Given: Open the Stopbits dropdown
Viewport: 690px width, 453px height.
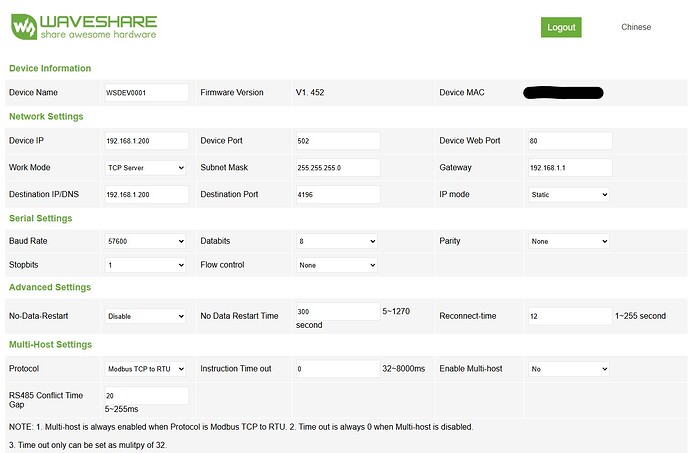Looking at the screenshot, I should pyautogui.click(x=145, y=265).
